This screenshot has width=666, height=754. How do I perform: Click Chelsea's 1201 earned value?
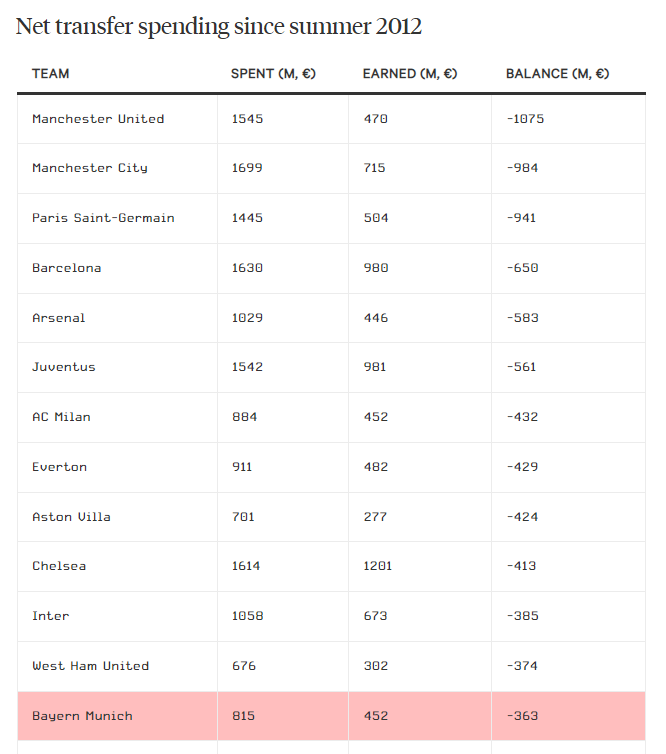point(377,566)
